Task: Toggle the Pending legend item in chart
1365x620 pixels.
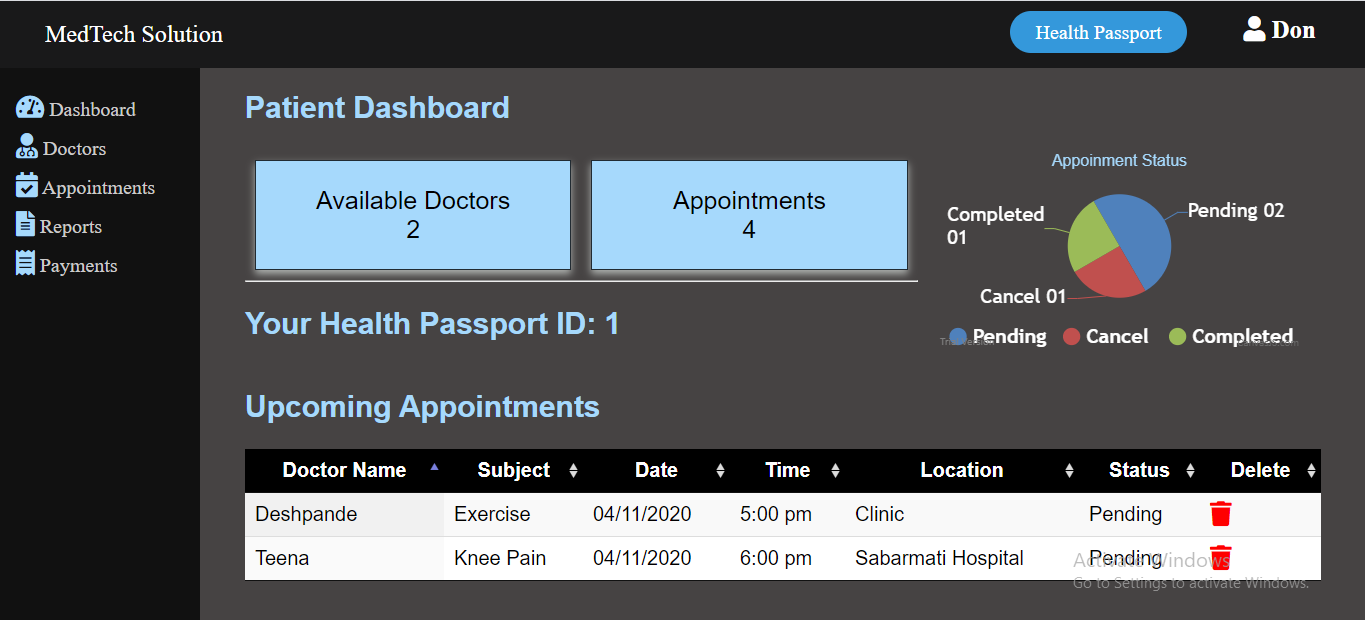Action: pos(998,337)
